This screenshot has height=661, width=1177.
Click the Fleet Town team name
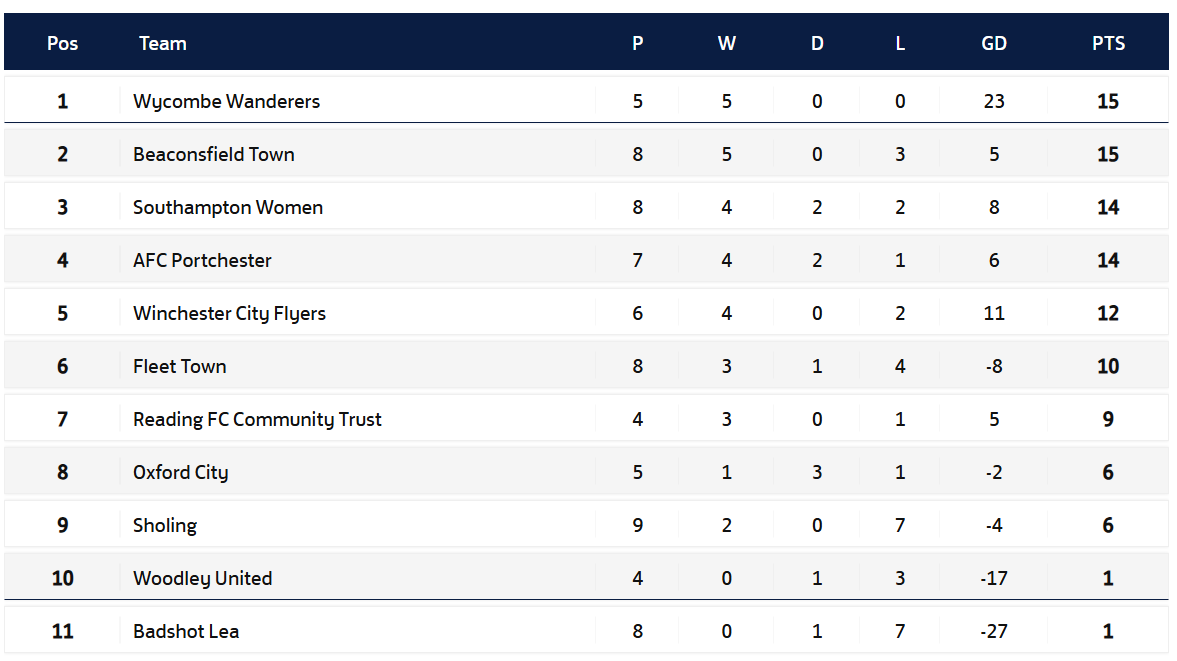coord(179,366)
